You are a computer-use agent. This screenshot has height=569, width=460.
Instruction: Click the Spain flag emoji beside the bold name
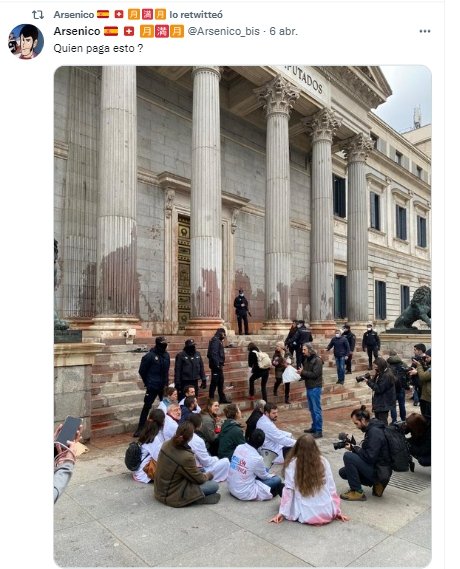[111, 31]
